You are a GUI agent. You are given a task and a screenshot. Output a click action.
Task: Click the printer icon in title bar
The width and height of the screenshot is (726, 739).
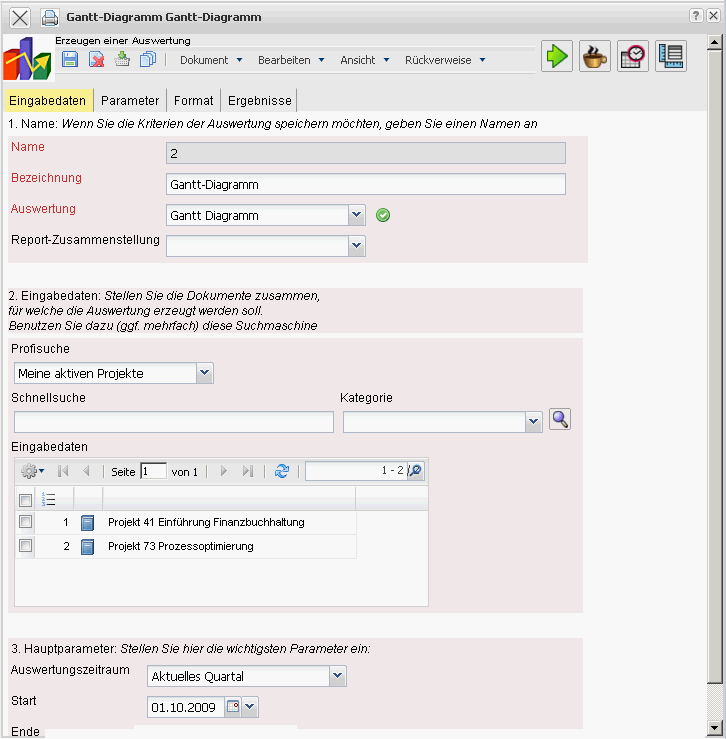(50, 17)
